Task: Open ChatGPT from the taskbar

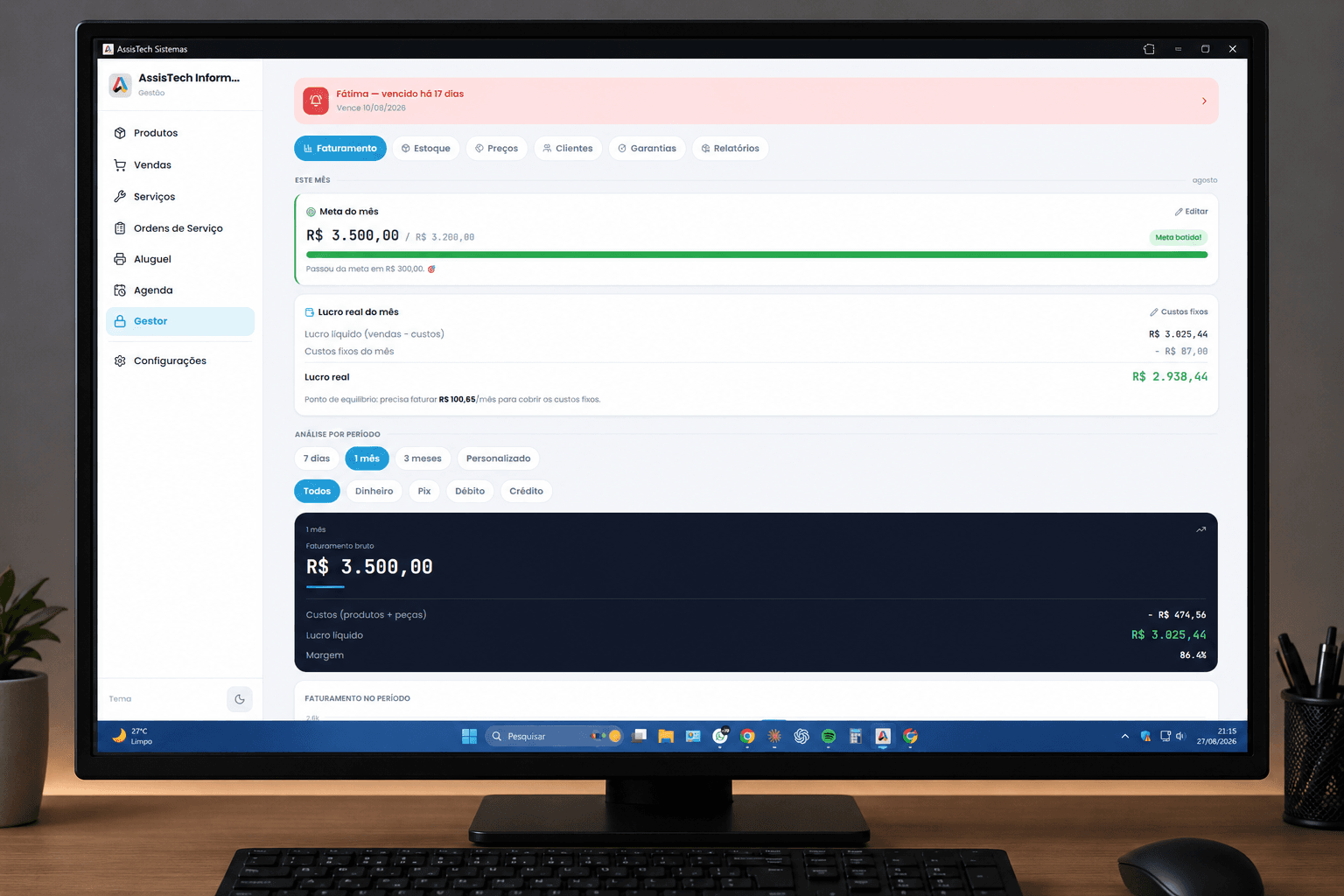Action: [x=801, y=736]
